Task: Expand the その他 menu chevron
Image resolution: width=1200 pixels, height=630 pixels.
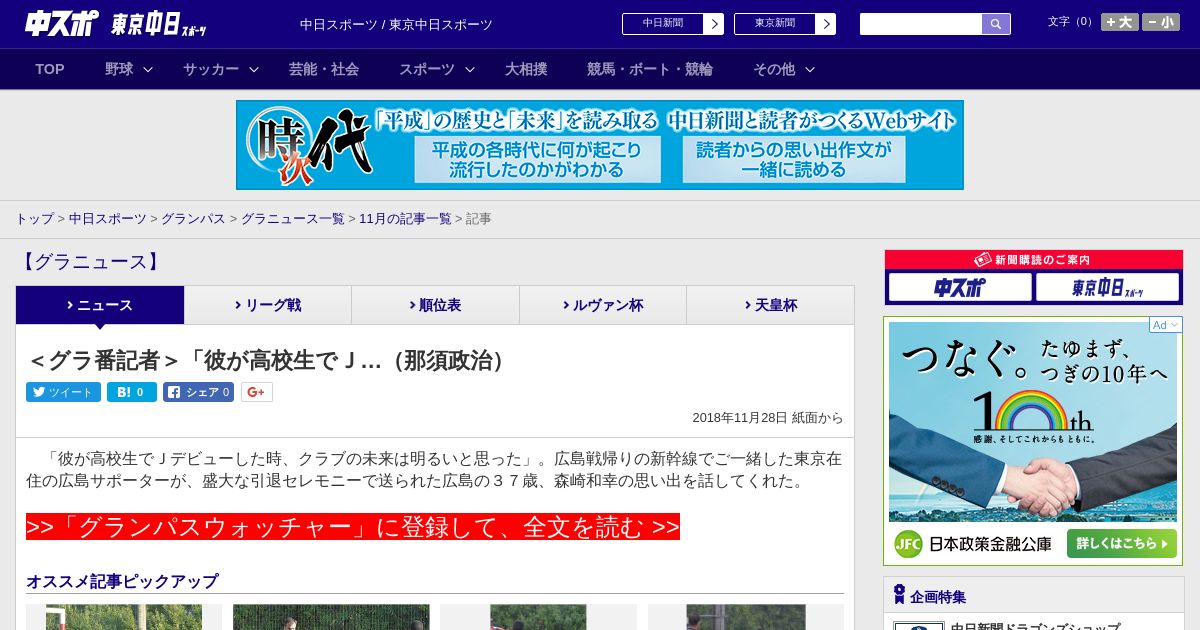Action: click(810, 69)
